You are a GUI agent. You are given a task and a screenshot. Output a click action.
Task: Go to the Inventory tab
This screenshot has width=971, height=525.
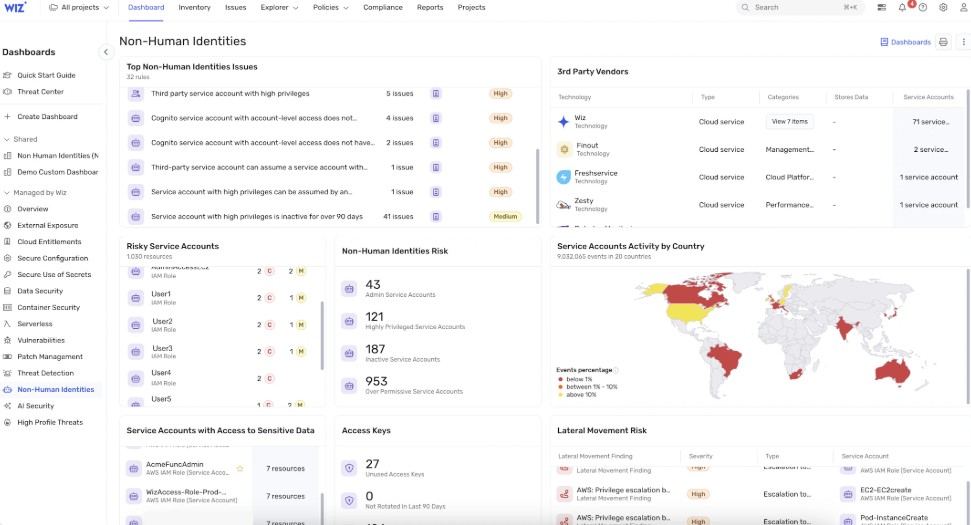point(194,7)
